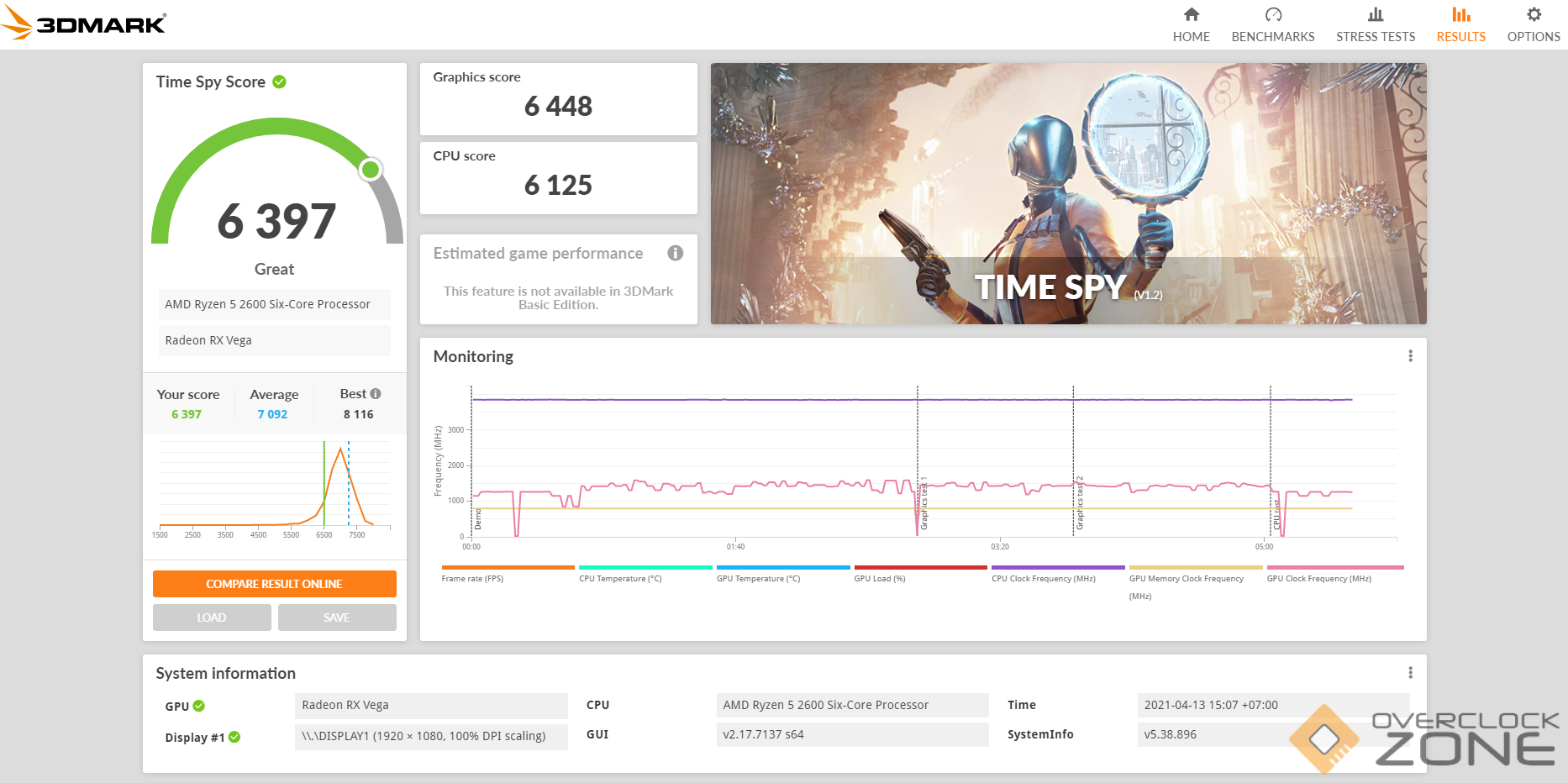Click the Load button
The image size is (1568, 783).
212,617
